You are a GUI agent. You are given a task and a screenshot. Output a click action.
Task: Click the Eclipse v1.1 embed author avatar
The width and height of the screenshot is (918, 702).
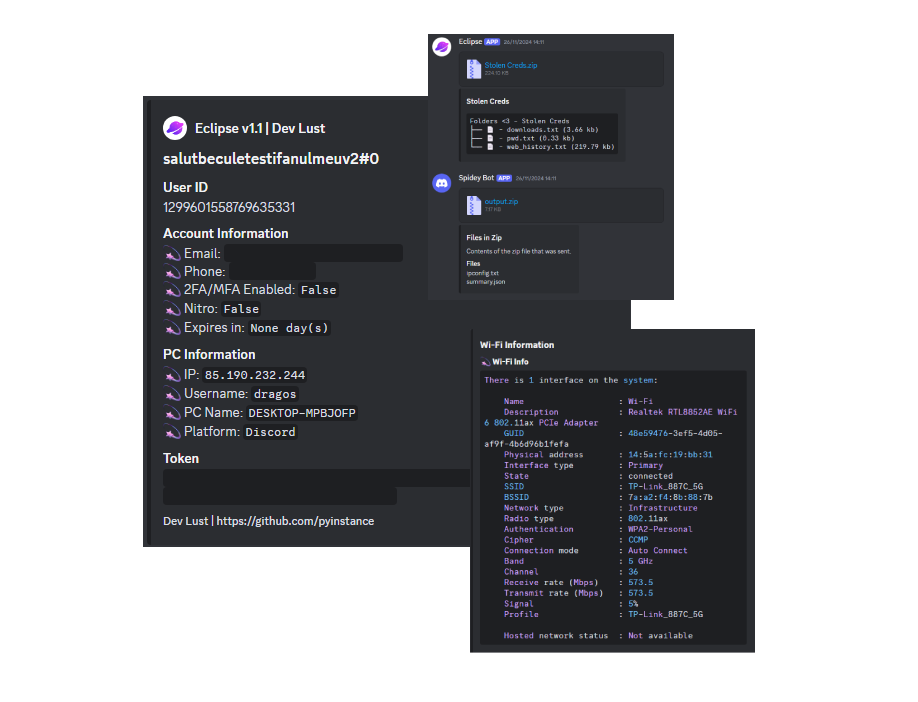(x=174, y=128)
